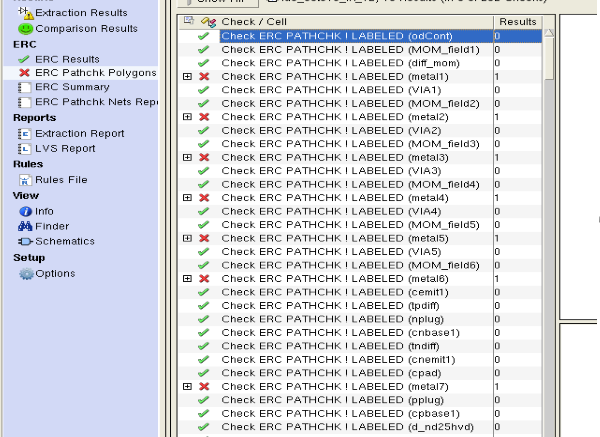Expand the metal5 check row
The image size is (600, 437).
(x=187, y=238)
